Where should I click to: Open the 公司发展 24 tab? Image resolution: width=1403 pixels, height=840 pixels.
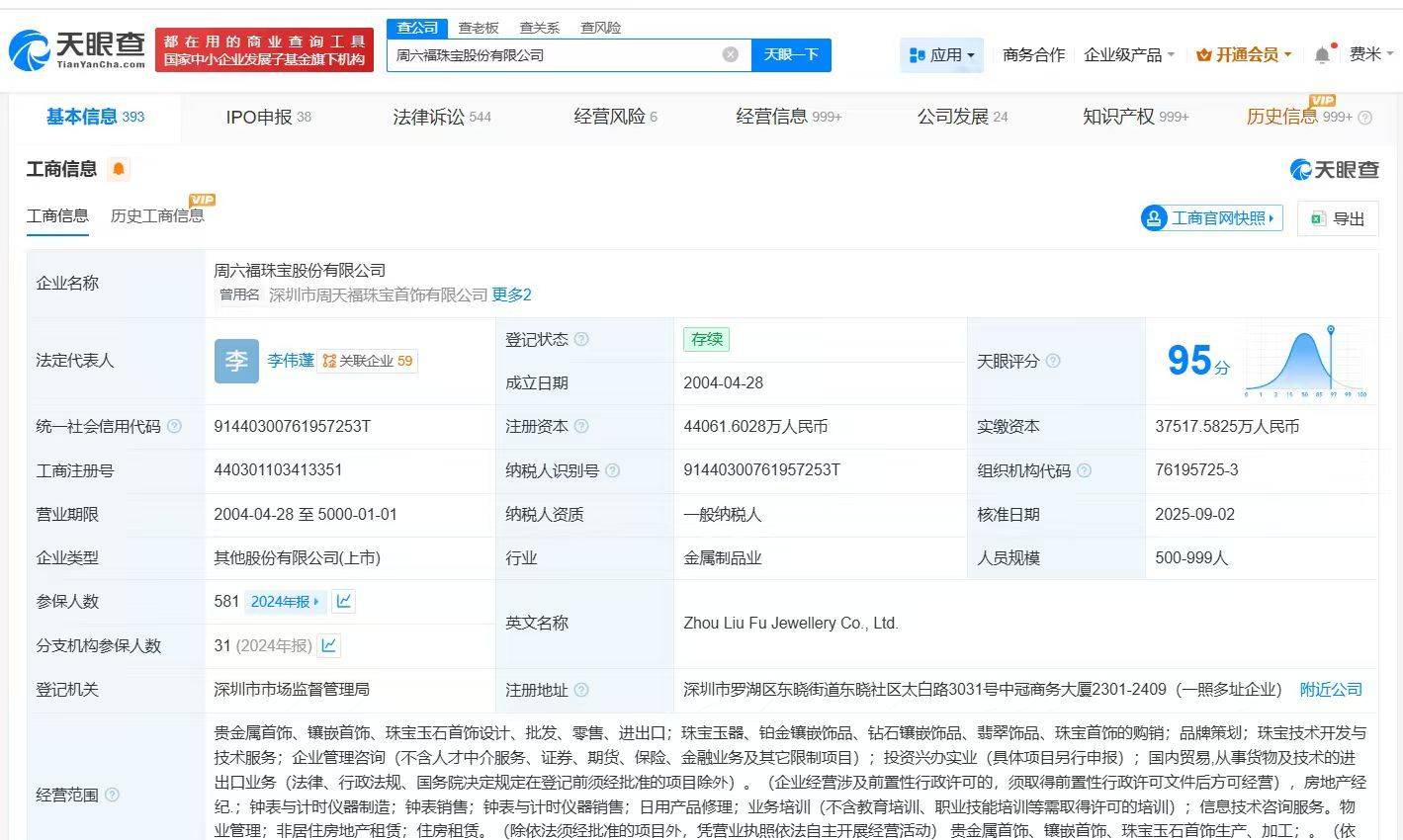pyautogui.click(x=962, y=117)
